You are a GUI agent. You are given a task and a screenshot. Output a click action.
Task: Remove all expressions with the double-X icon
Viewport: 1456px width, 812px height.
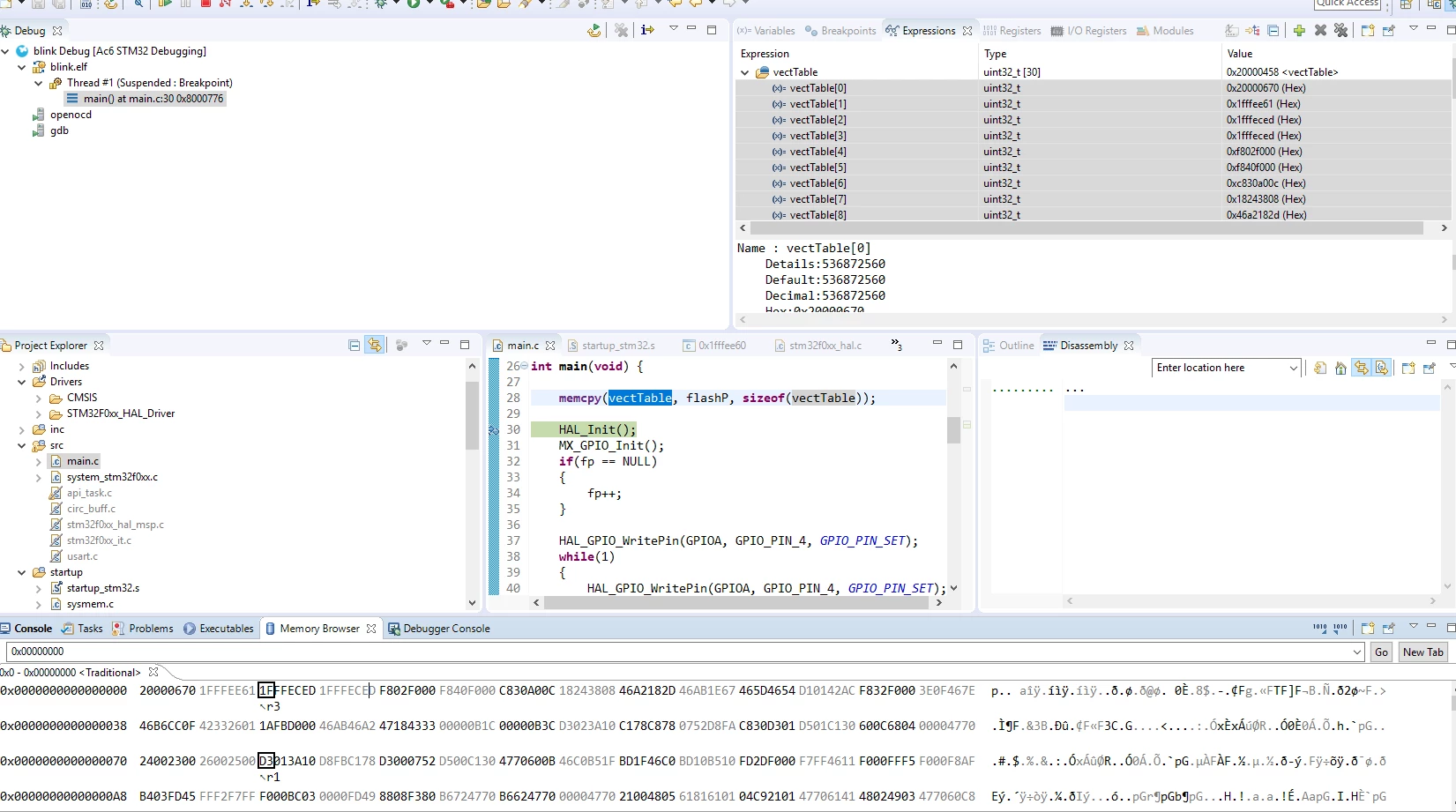click(1341, 30)
